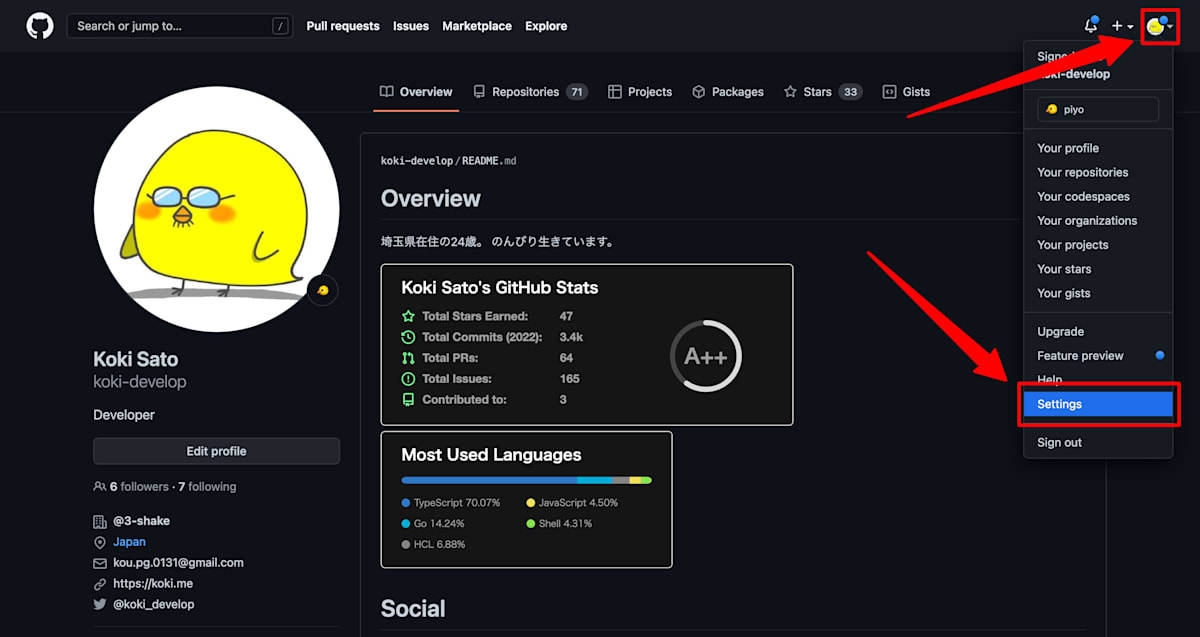Click the Japan location text
This screenshot has width=1200, height=637.
[130, 542]
